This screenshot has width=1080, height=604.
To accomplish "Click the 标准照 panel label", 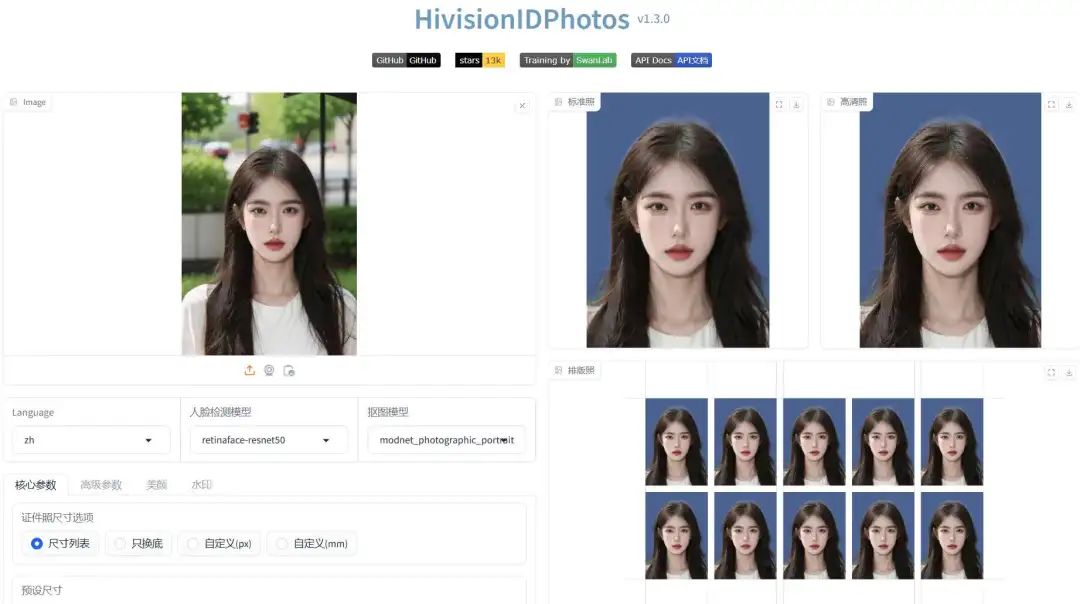I will tap(575, 102).
